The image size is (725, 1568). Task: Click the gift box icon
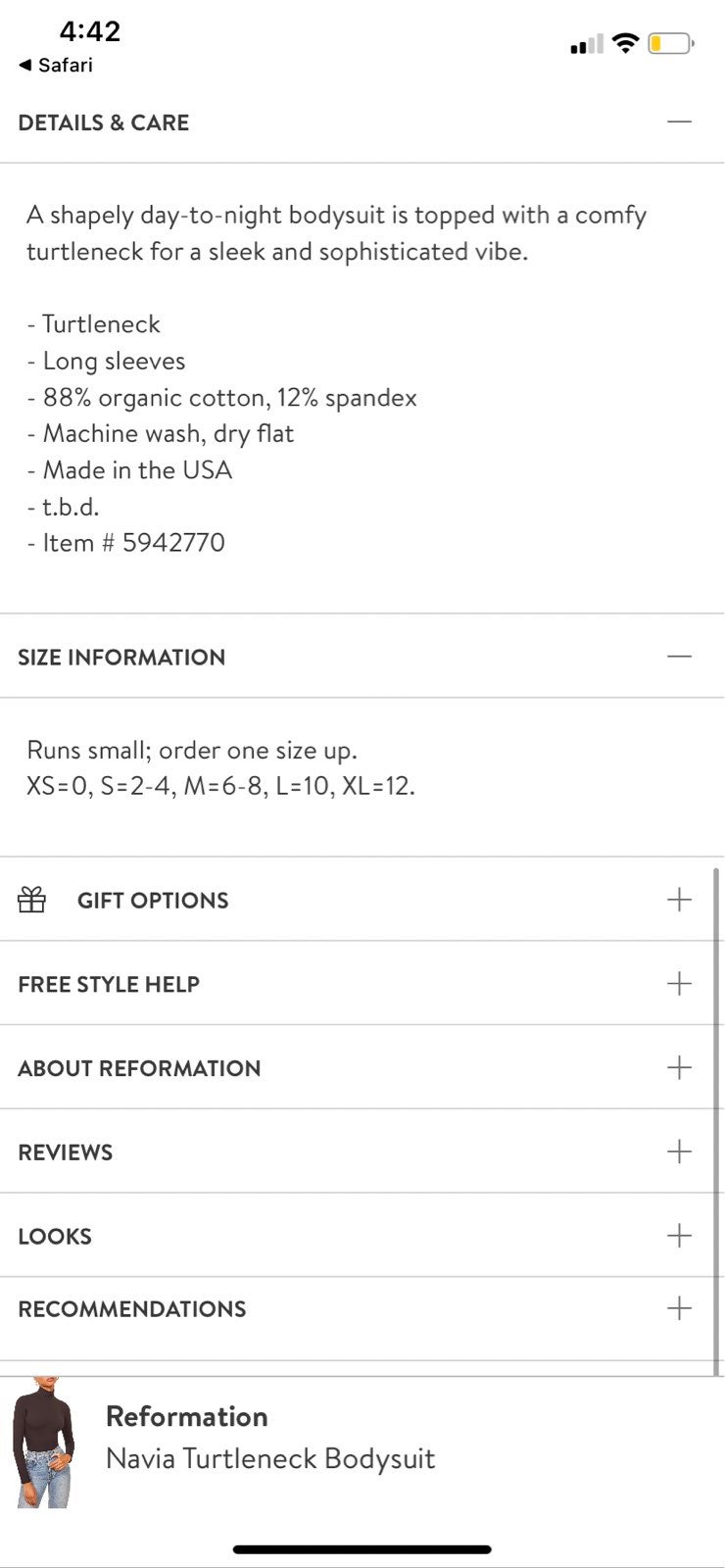click(x=32, y=900)
